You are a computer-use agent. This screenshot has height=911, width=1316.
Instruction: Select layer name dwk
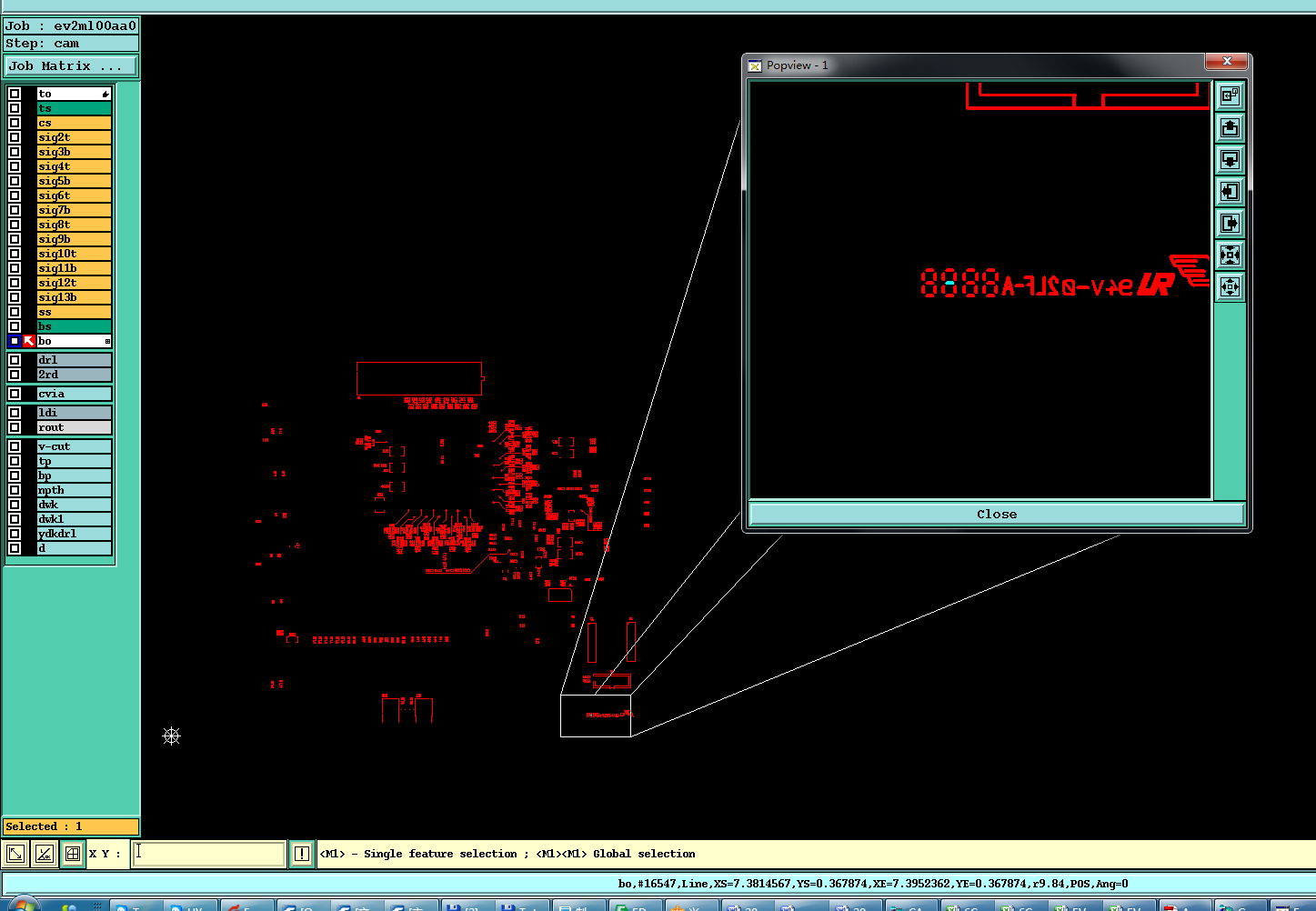[x=74, y=505]
